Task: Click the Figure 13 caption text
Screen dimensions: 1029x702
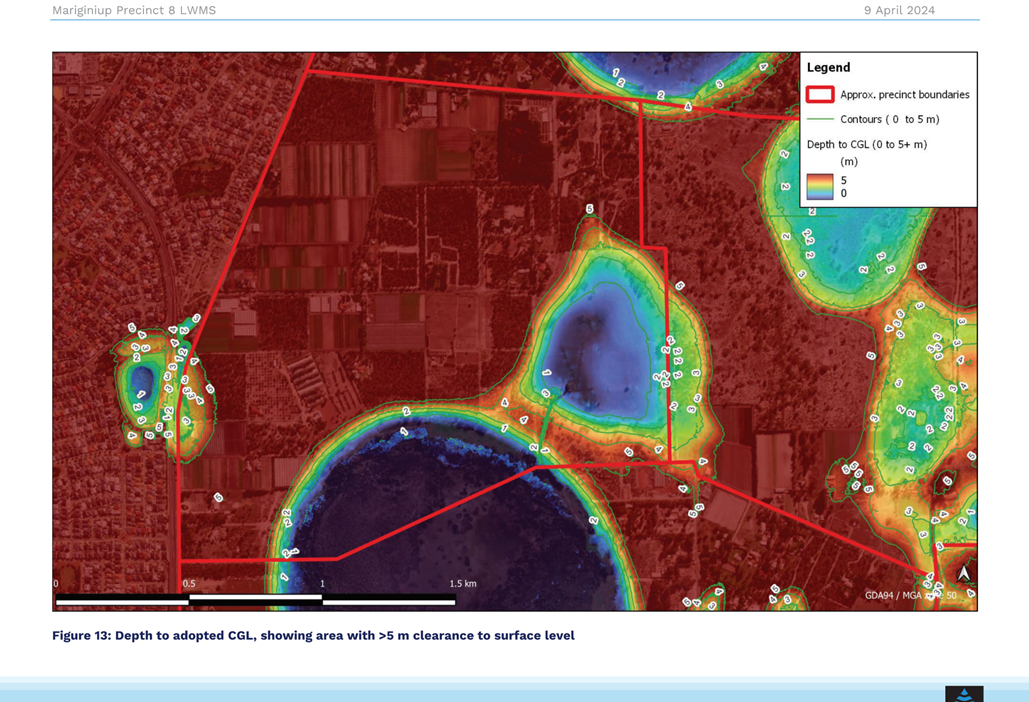Action: coord(313,635)
